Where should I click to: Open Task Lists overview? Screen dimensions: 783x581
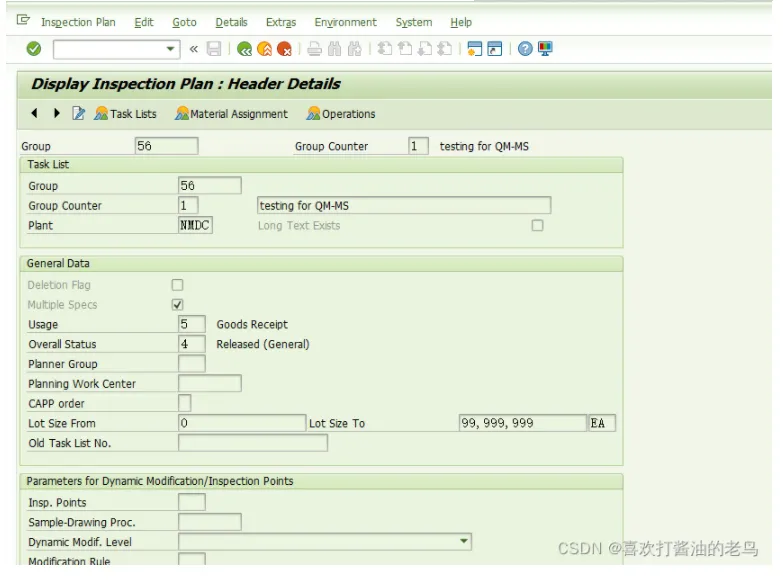click(125, 114)
